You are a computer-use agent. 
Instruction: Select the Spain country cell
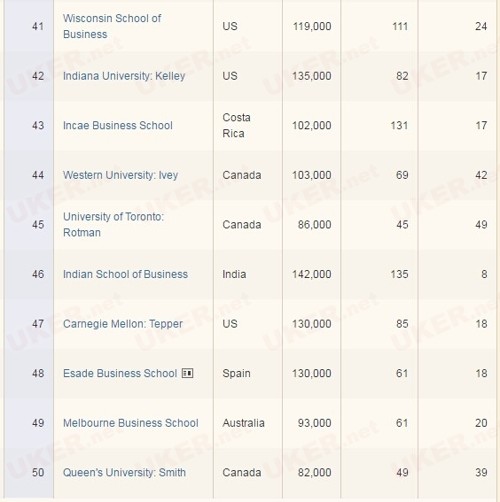coord(248,373)
